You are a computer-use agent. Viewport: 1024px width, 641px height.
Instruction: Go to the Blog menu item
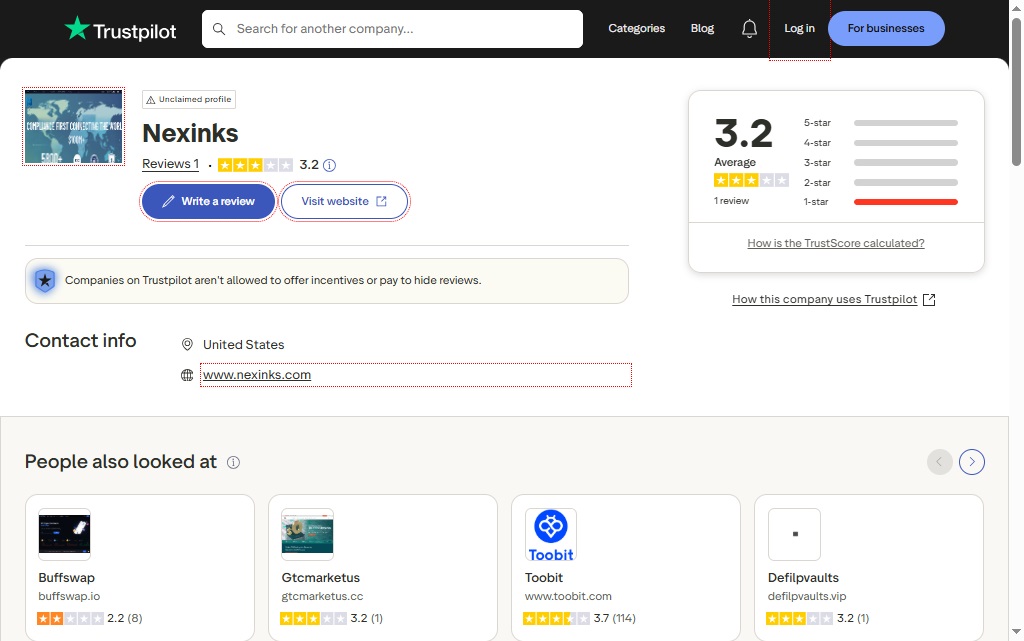point(702,29)
